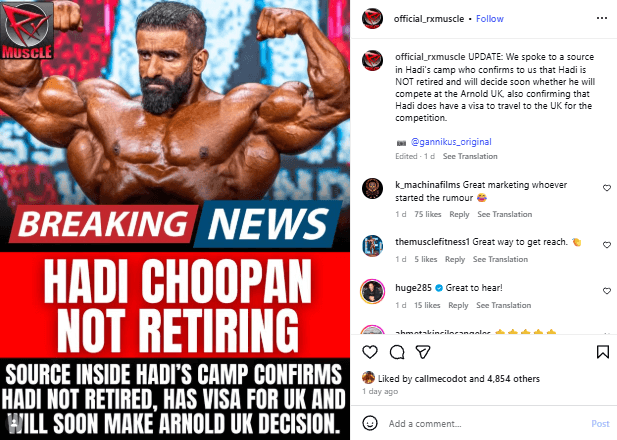Like huge285 comment heart

[607, 291]
